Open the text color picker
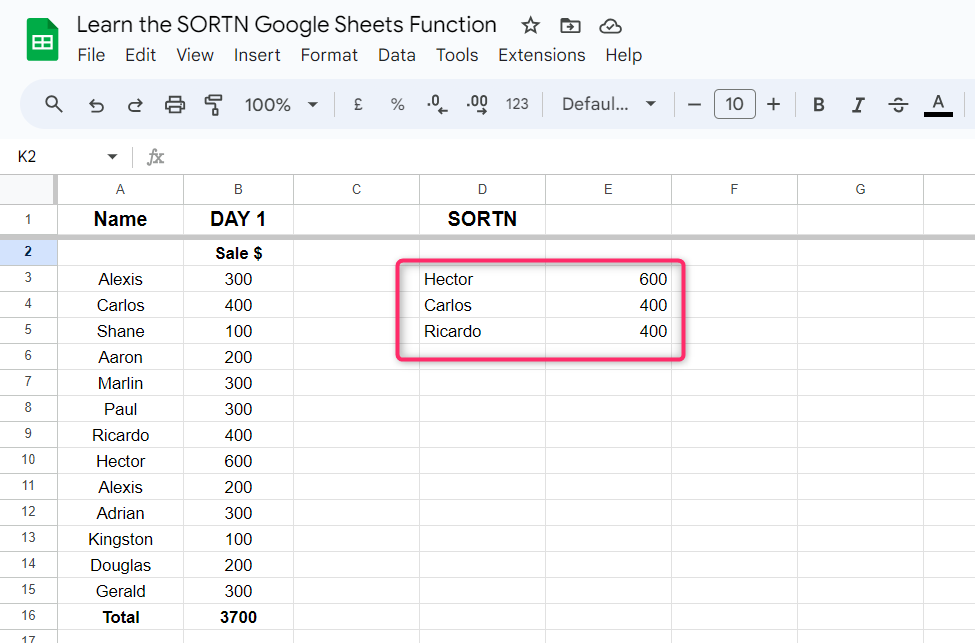The image size is (975, 643). pyautogui.click(x=938, y=104)
